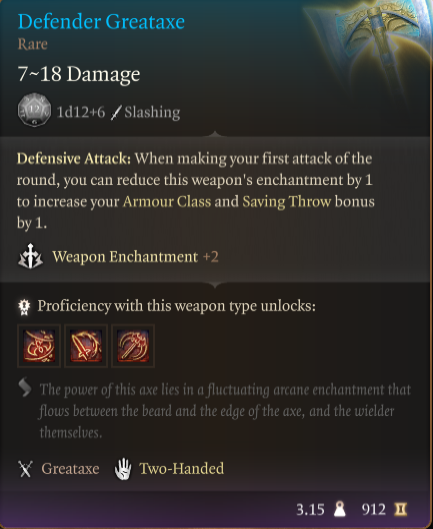Click the proficiency badge icon
This screenshot has width=433, height=529.
(24, 307)
